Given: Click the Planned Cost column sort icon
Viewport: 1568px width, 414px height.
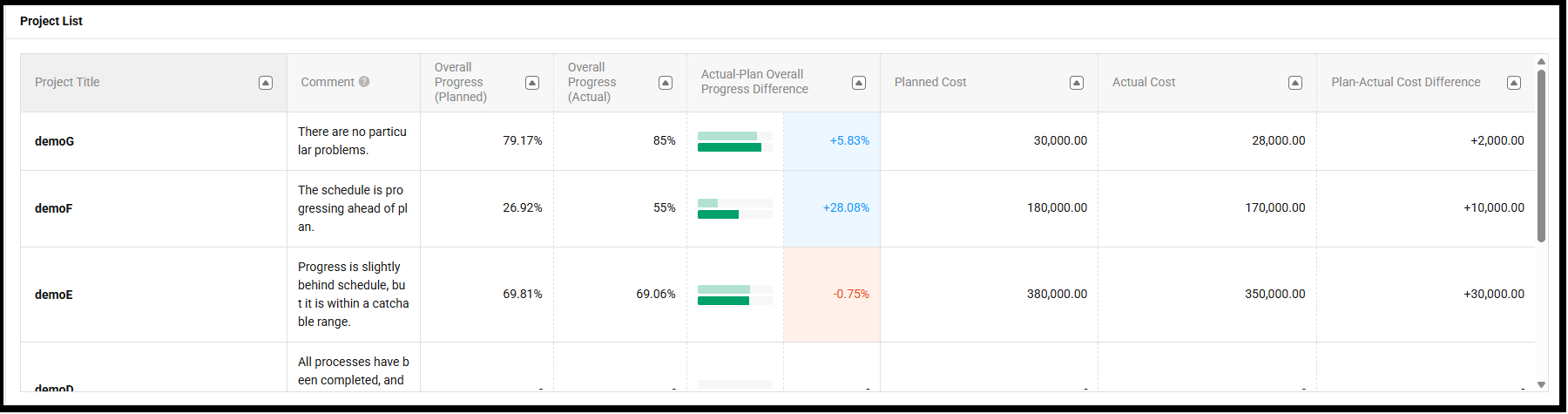Looking at the screenshot, I should [x=1077, y=83].
